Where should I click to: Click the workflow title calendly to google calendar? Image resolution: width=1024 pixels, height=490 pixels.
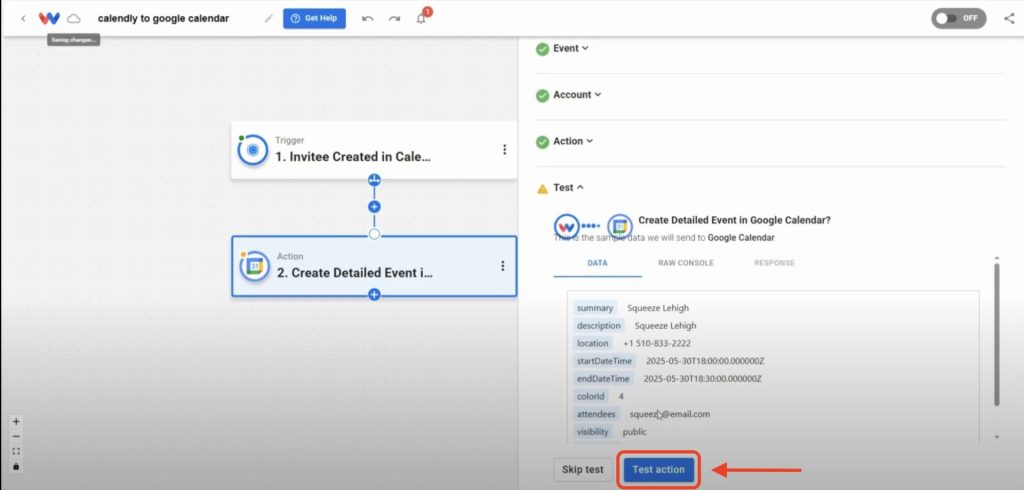pos(163,18)
